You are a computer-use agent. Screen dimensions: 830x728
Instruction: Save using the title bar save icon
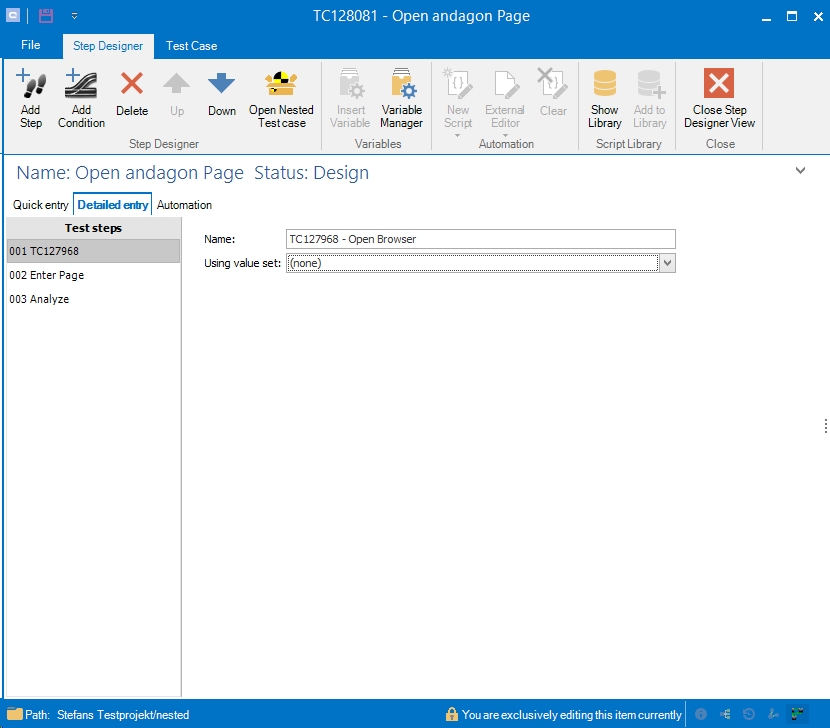click(x=46, y=16)
